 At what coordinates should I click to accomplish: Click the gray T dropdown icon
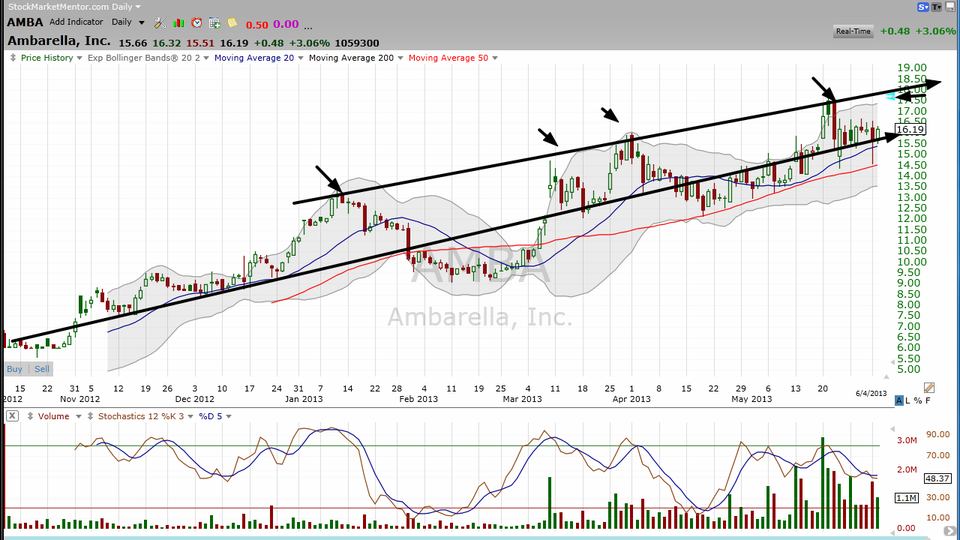(937, 7)
